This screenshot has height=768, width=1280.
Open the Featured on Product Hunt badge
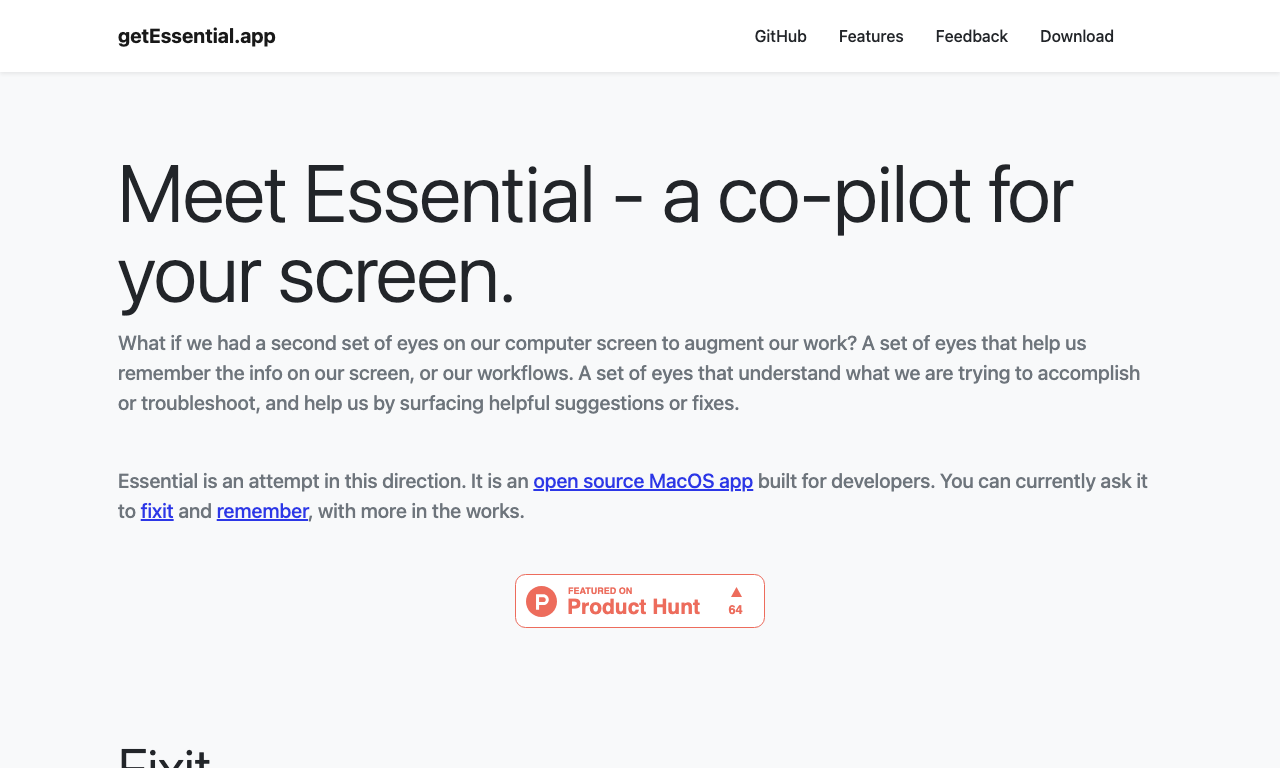click(x=640, y=601)
